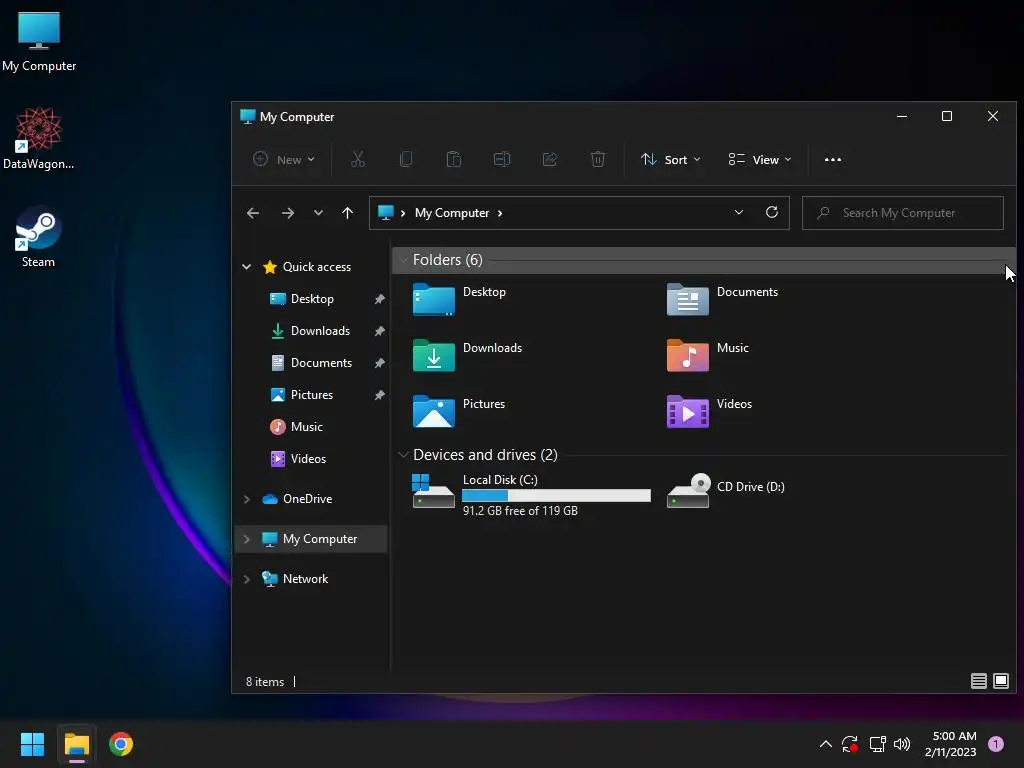1024x768 pixels.
Task: Select the Local Disk (C:) drive
Action: pos(532,494)
